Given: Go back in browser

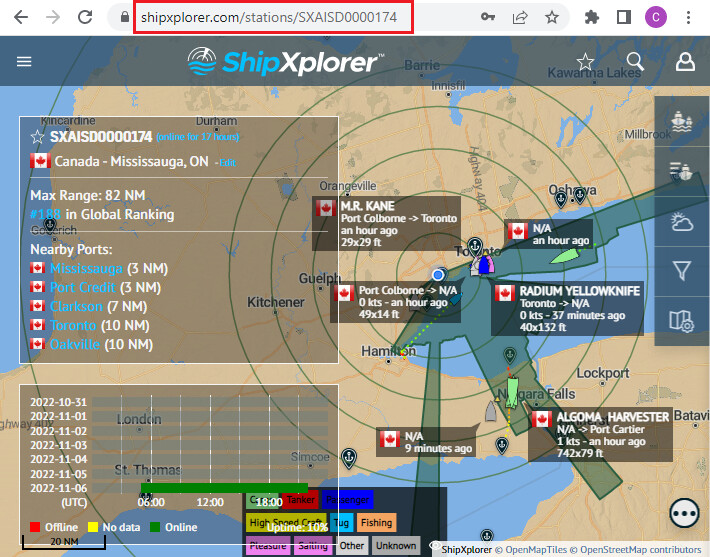Looking at the screenshot, I should tap(21, 17).
